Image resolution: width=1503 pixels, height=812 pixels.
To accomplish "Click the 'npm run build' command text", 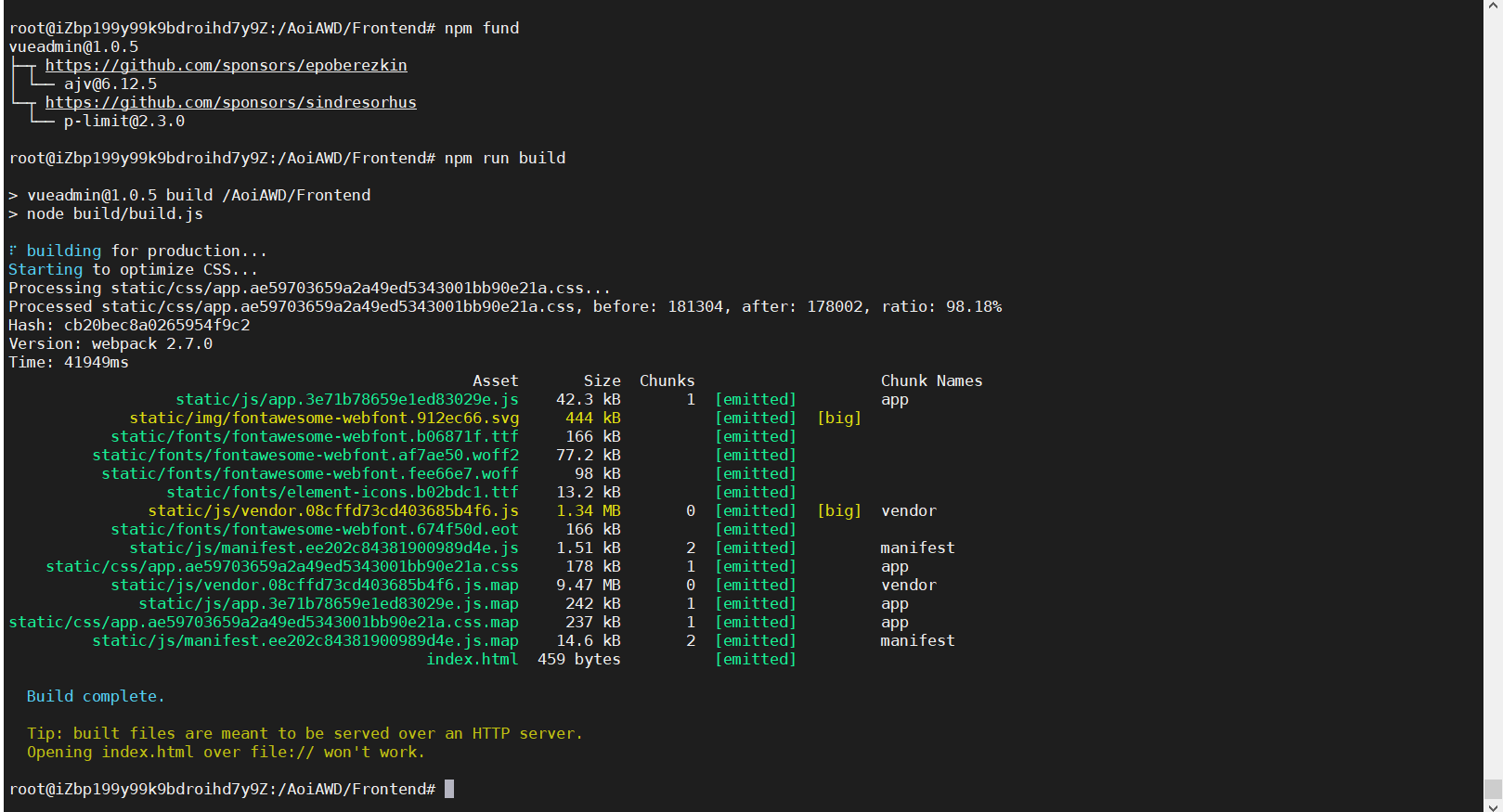I will (x=504, y=158).
